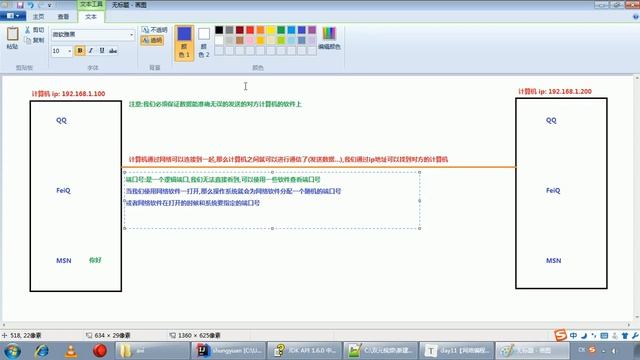Select the 颜色 2 background color box
The width and height of the screenshot is (640, 360).
[204, 42]
